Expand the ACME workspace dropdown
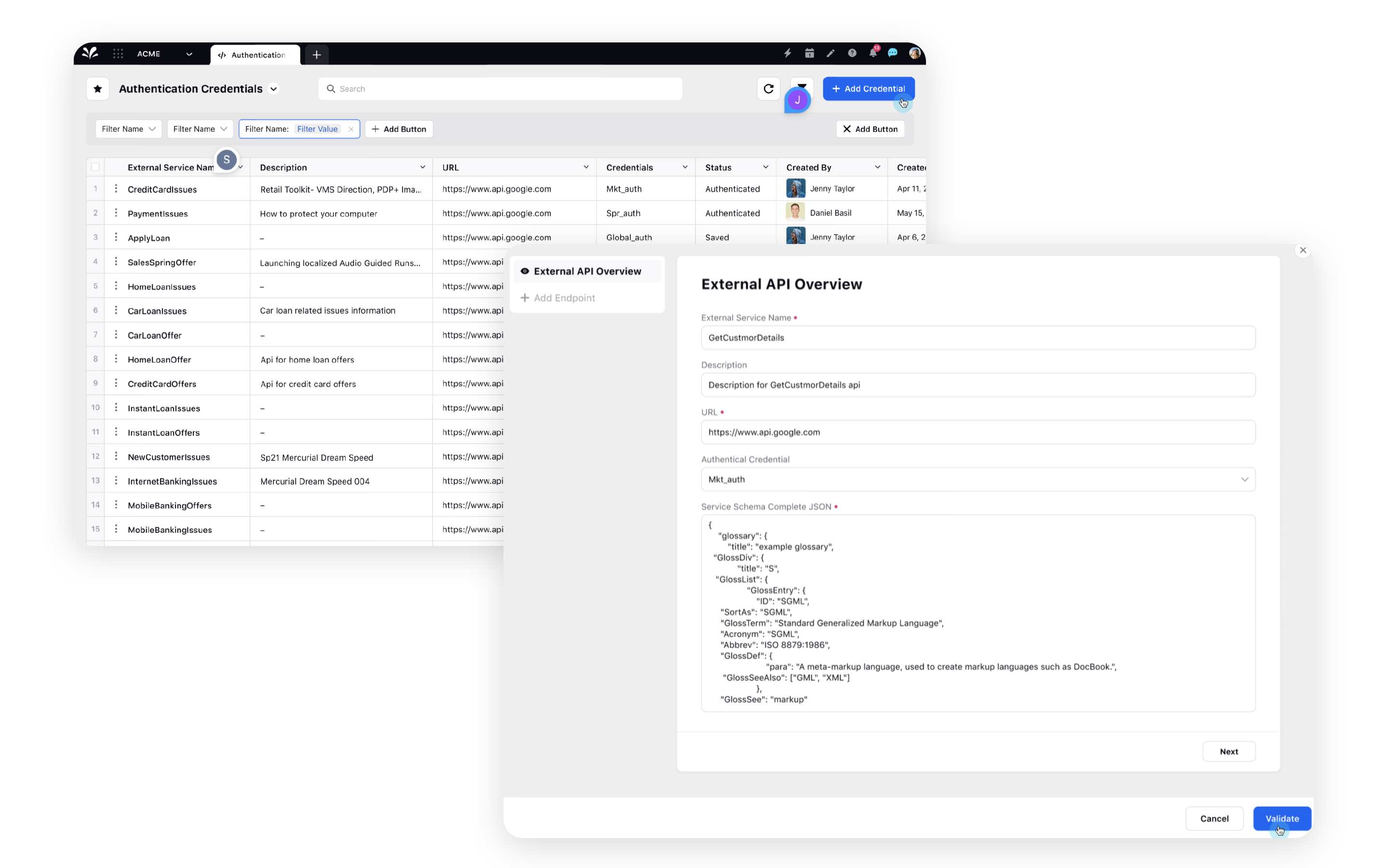1389x868 pixels. [189, 54]
